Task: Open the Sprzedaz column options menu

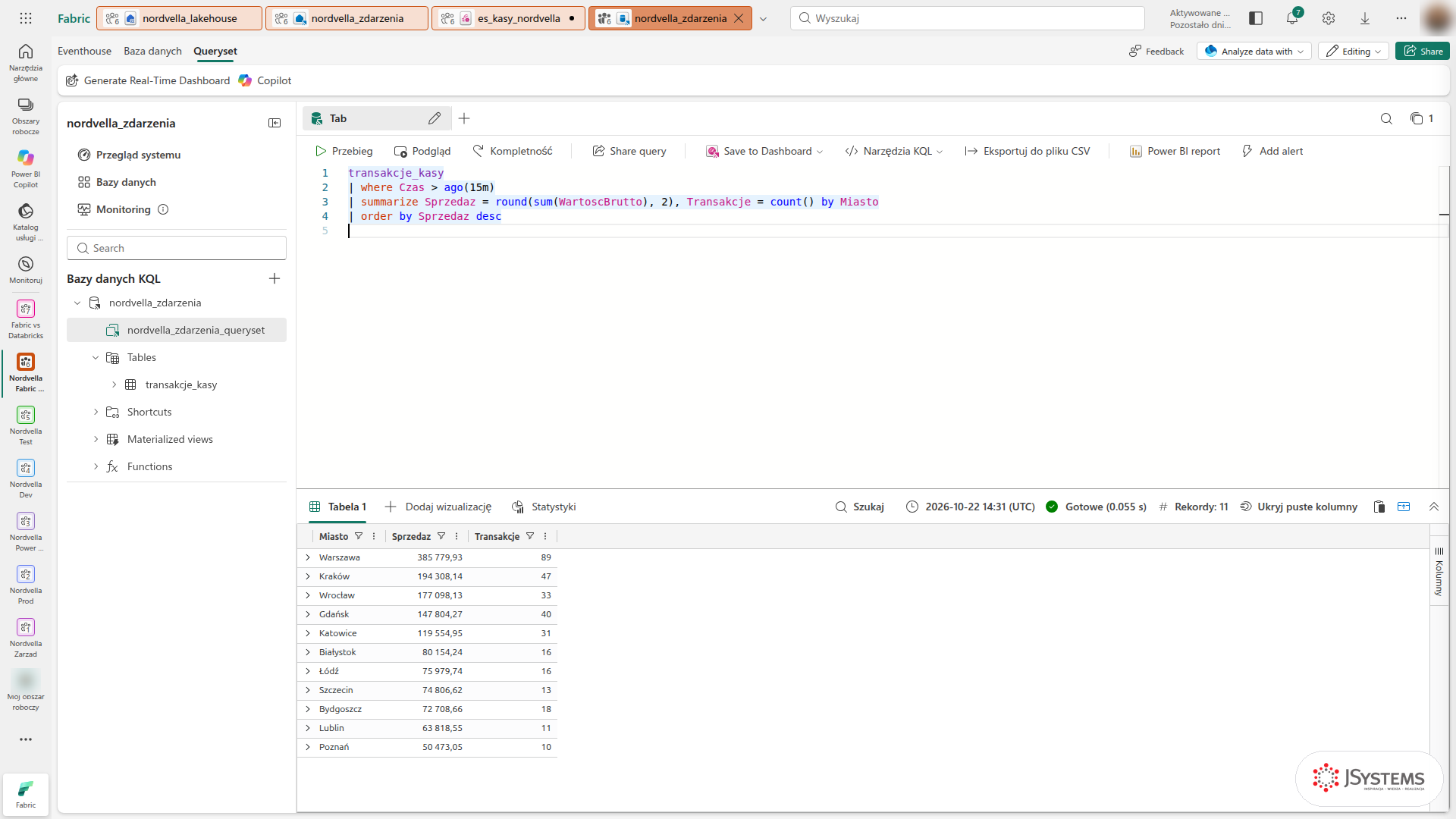Action: [x=457, y=536]
